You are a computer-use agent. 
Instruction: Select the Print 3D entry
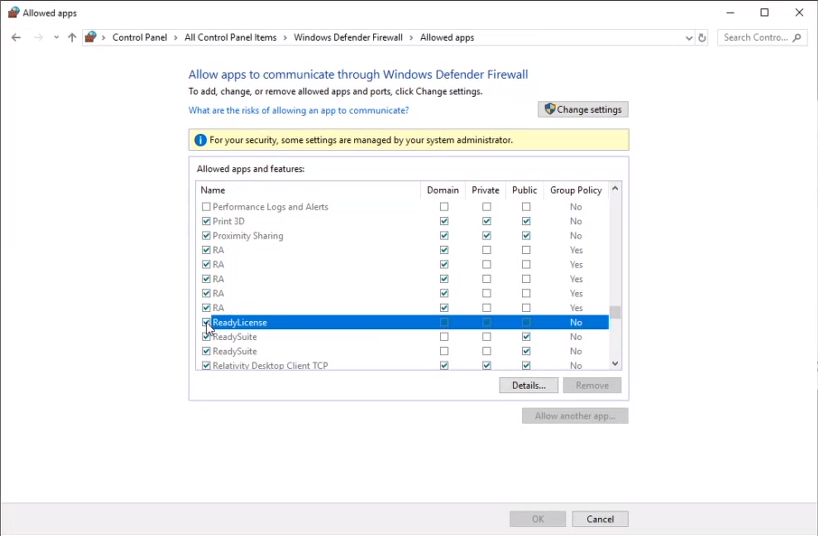pos(228,221)
